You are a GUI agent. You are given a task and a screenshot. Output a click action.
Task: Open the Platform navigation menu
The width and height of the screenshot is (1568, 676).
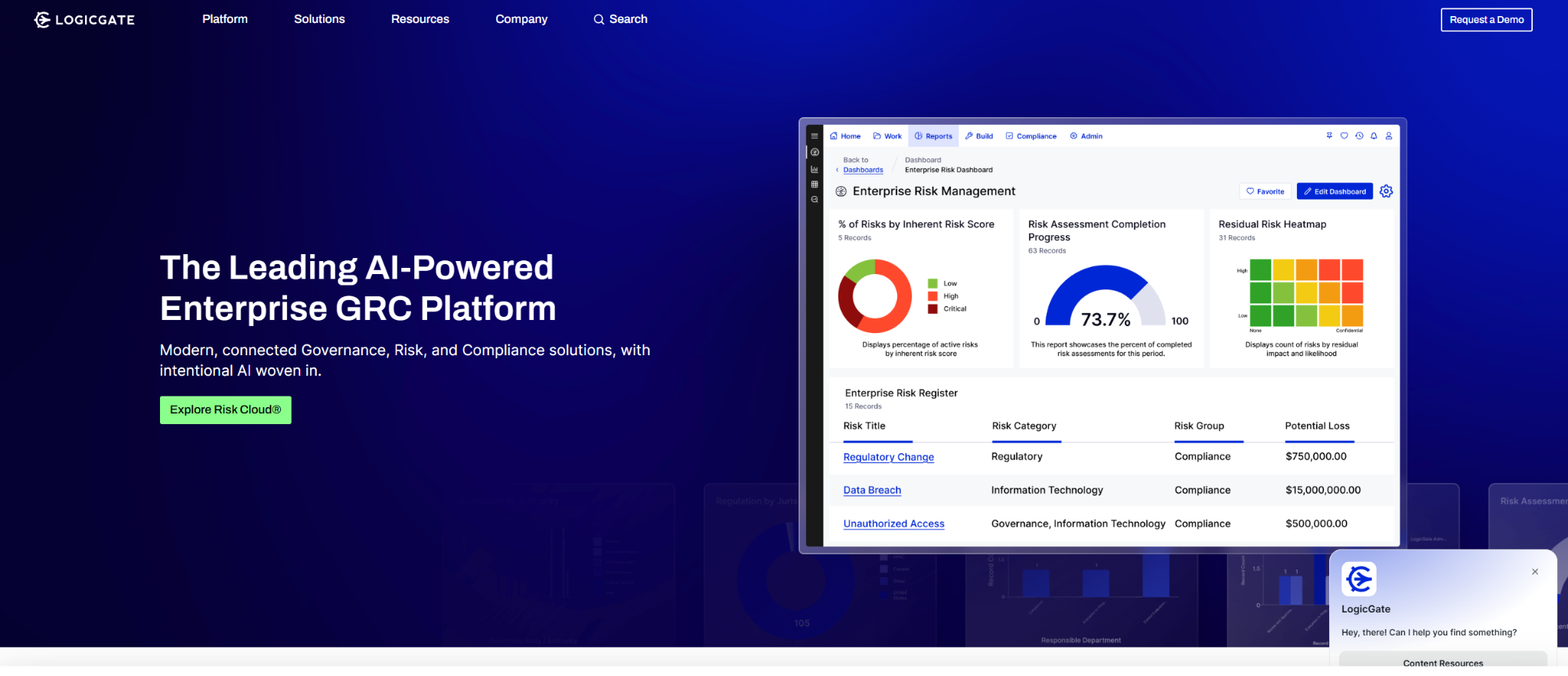[224, 19]
